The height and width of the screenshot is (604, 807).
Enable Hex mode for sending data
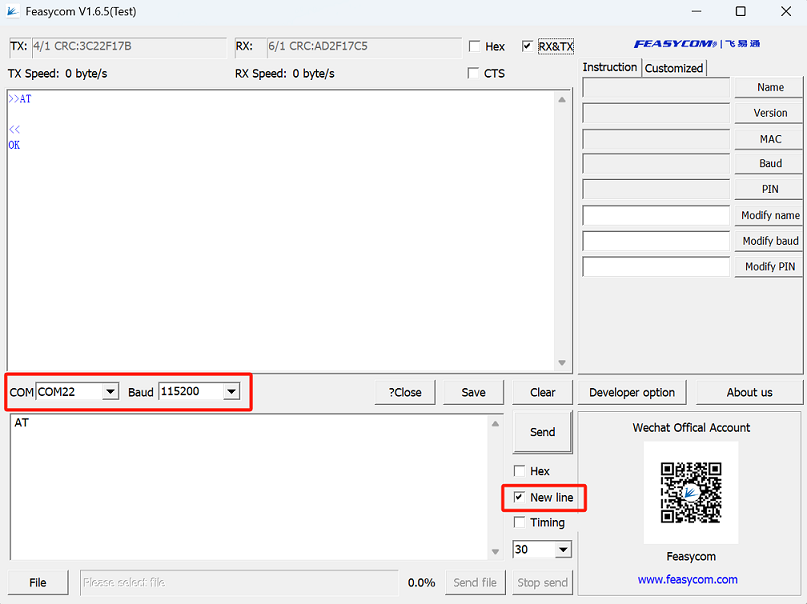[519, 470]
